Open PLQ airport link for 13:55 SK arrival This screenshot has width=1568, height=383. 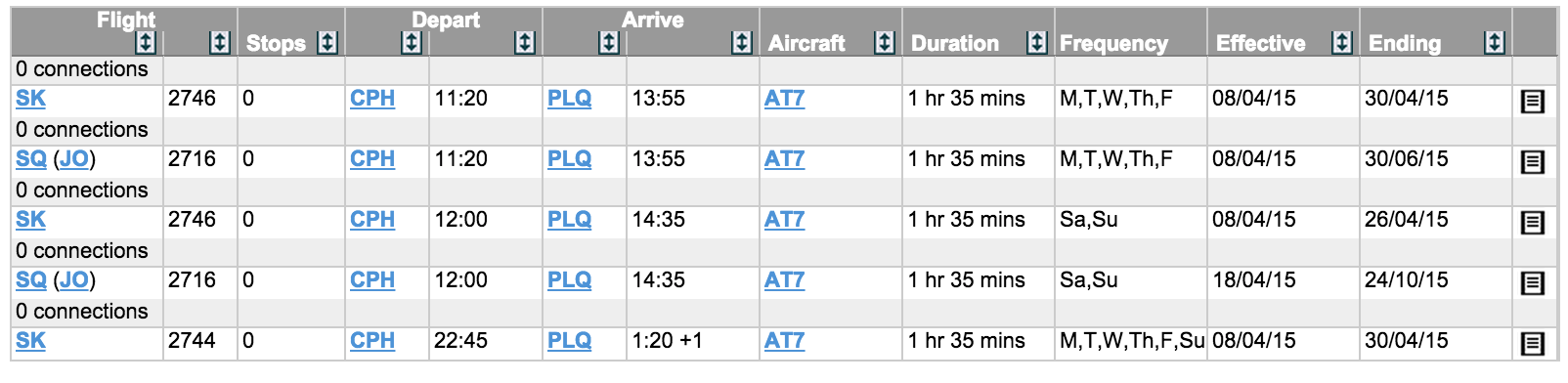[569, 98]
